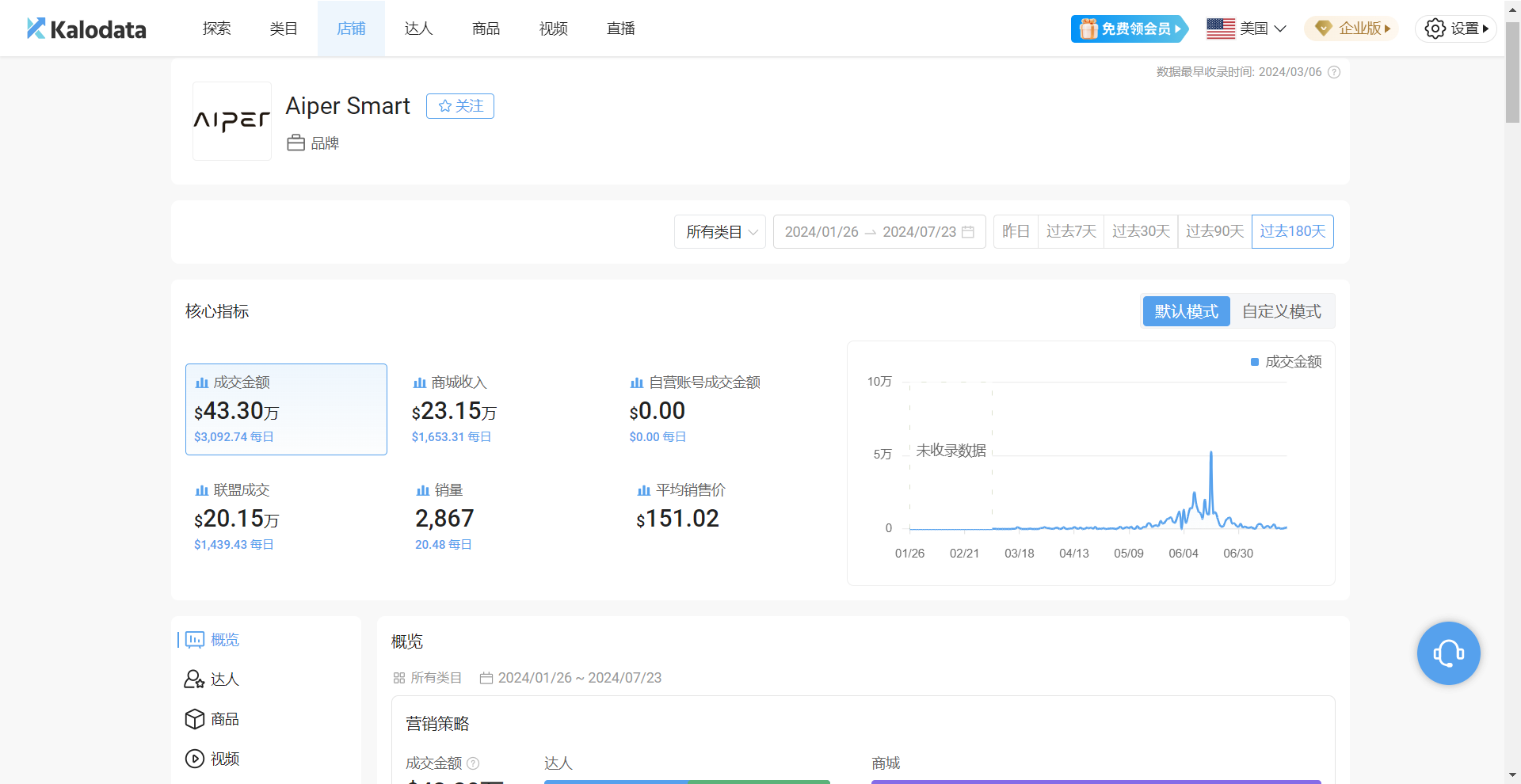Image resolution: width=1521 pixels, height=784 pixels.
Task: Click the calendar icon in date range
Action: pos(968,232)
